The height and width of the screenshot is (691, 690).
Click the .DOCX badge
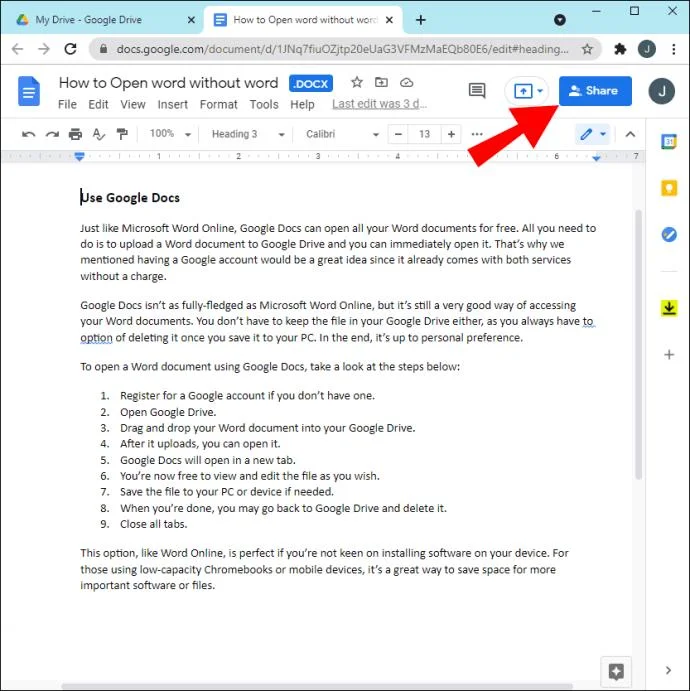coord(311,83)
